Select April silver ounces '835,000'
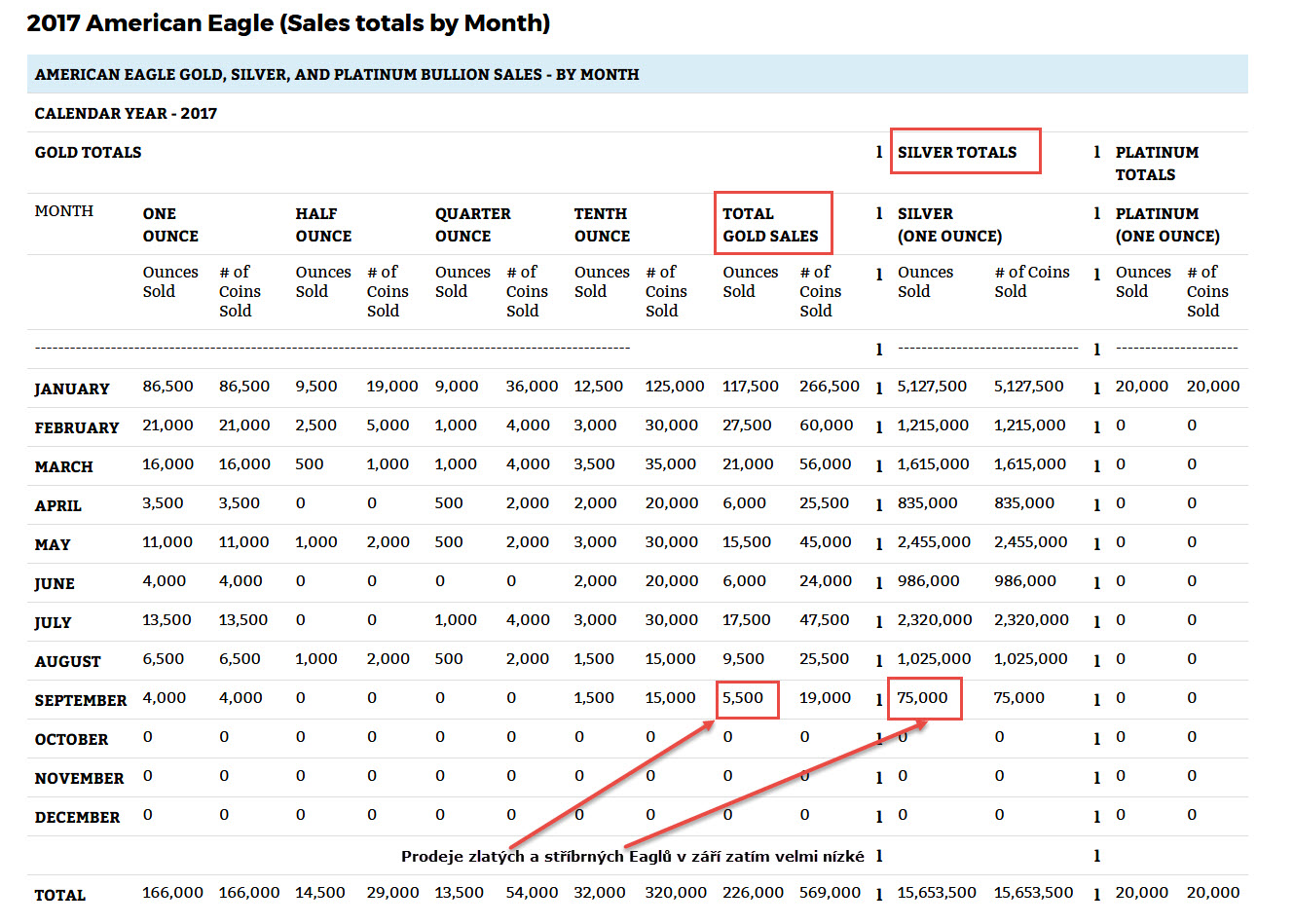Viewport: 1294px width, 924px height. [927, 503]
